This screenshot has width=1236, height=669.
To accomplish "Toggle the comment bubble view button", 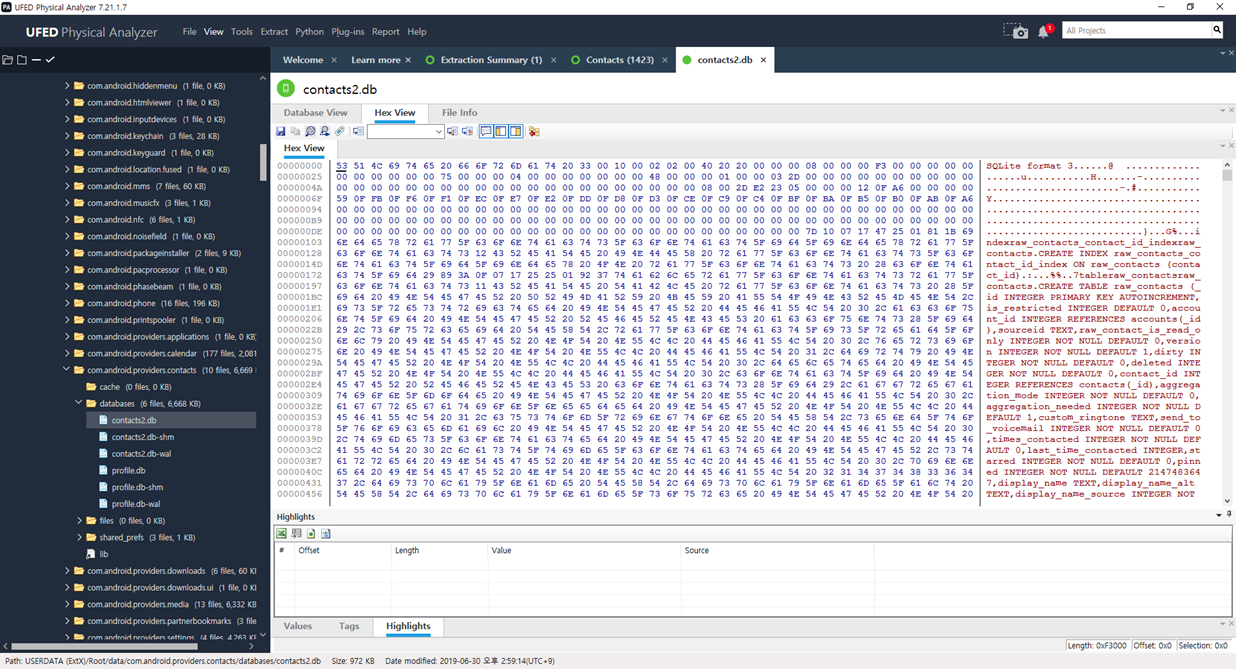I will coord(486,131).
